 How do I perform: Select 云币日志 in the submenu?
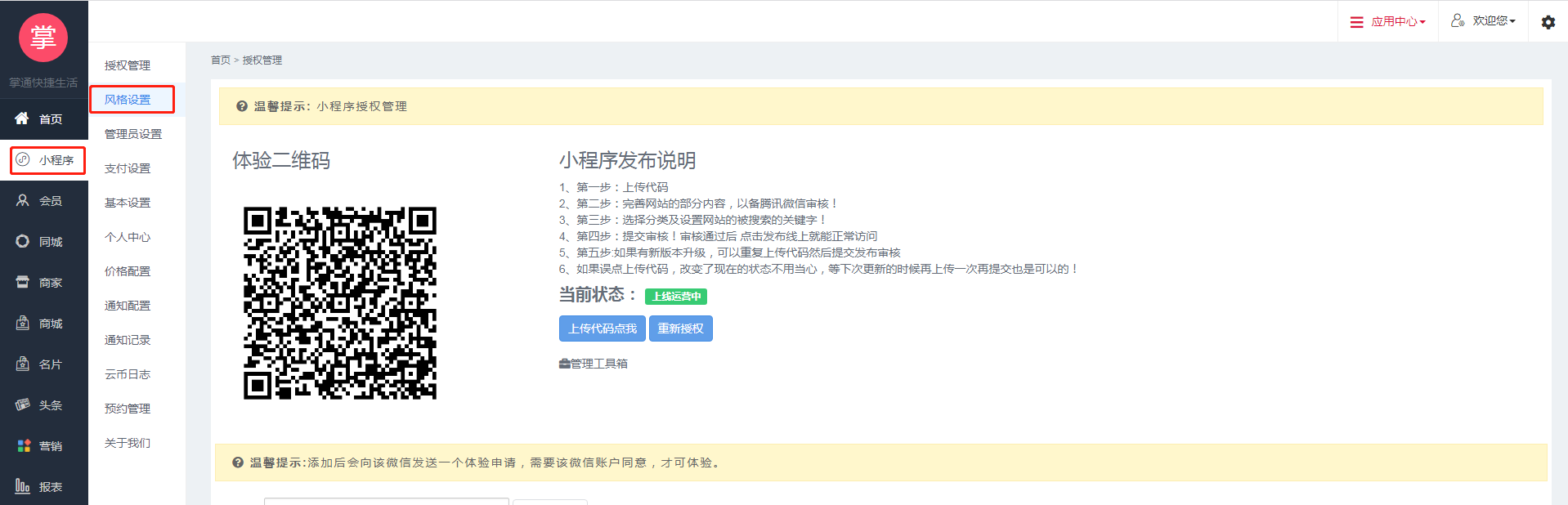128,374
